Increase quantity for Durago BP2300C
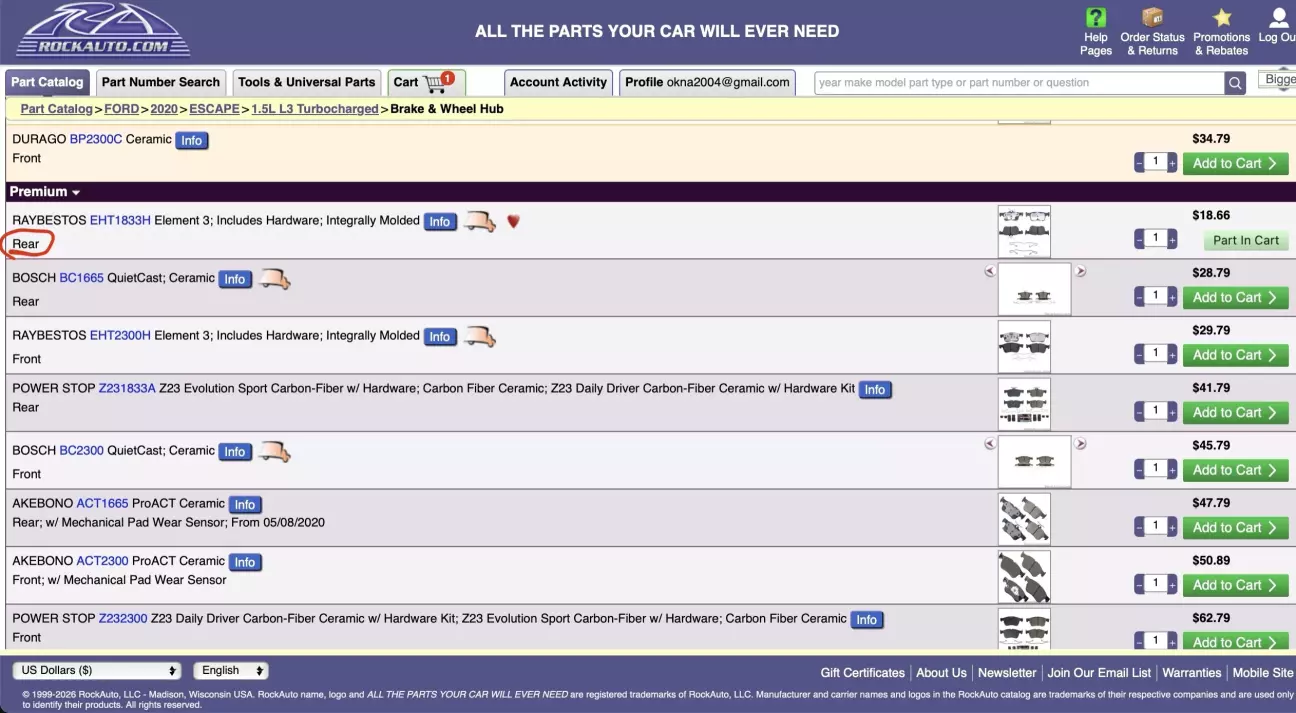Image resolution: width=1296 pixels, height=713 pixels. (1172, 163)
